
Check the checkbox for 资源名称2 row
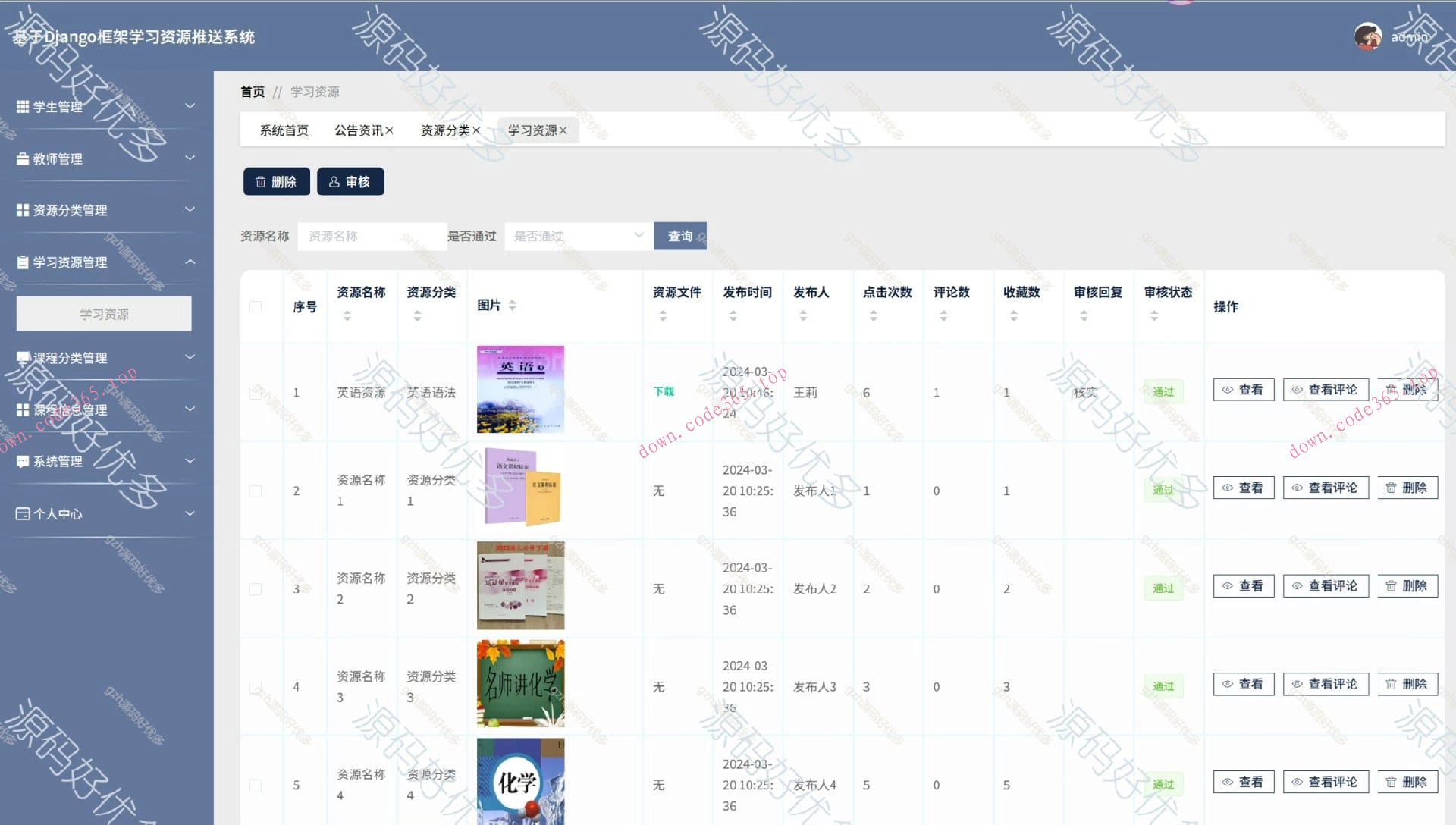pos(256,491)
